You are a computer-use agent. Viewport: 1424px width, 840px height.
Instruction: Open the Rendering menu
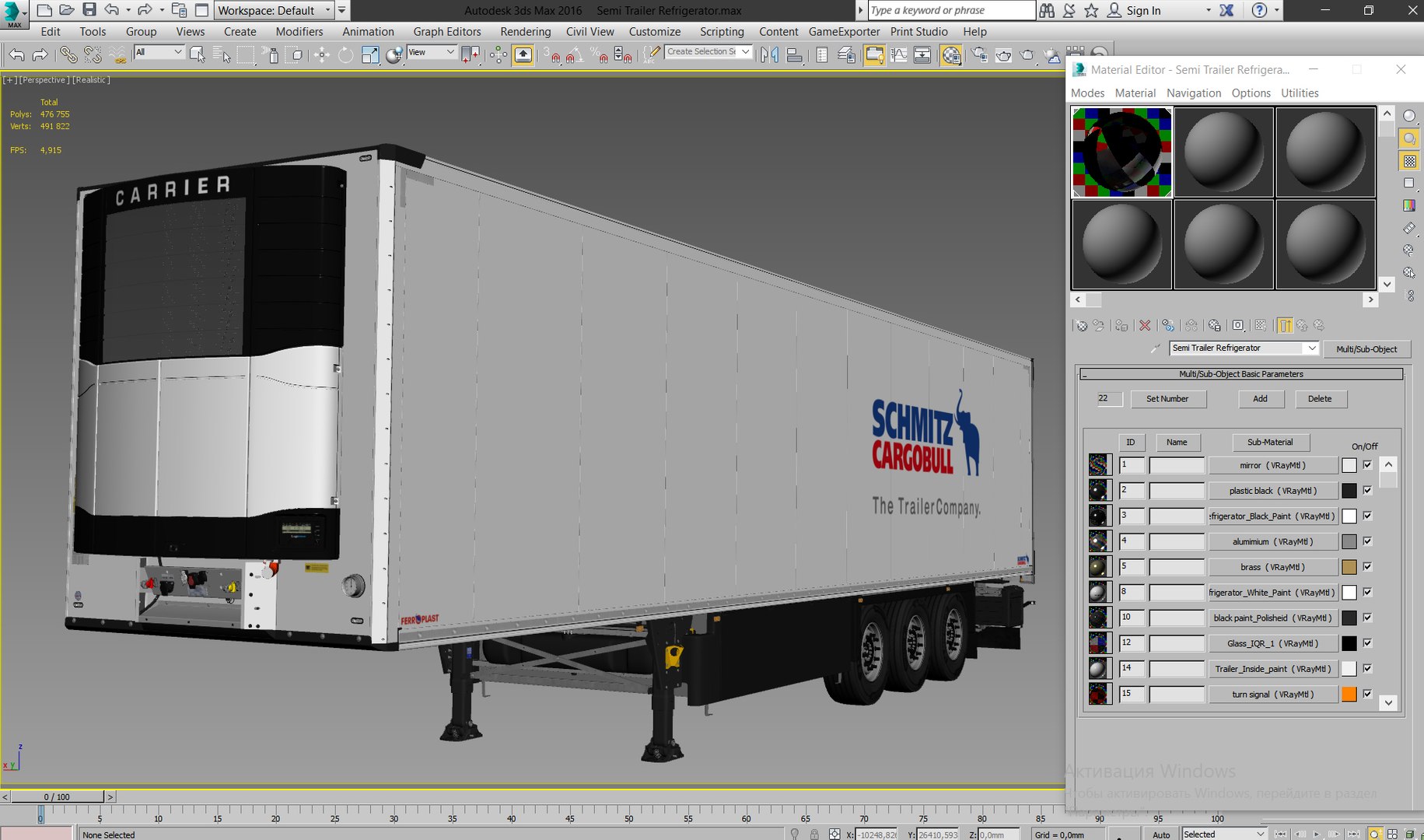(526, 31)
